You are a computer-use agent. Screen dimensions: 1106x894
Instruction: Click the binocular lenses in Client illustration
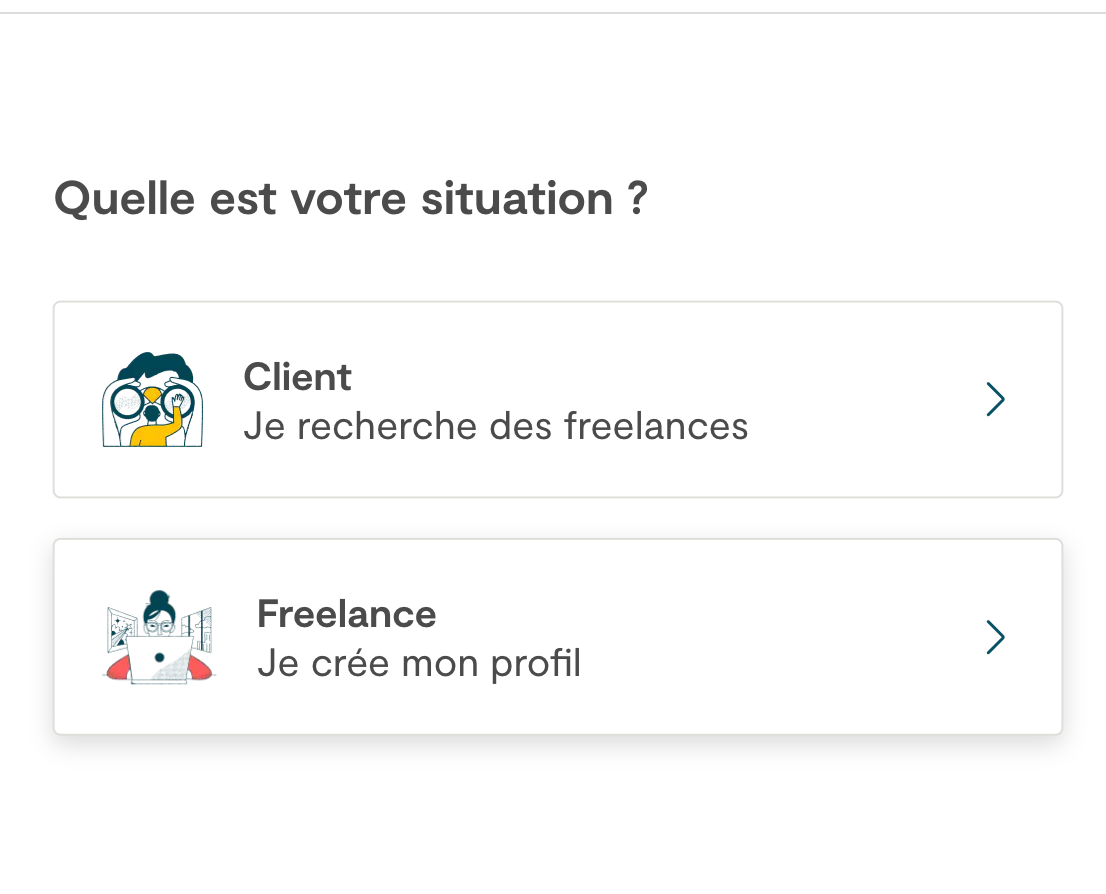click(x=128, y=404)
